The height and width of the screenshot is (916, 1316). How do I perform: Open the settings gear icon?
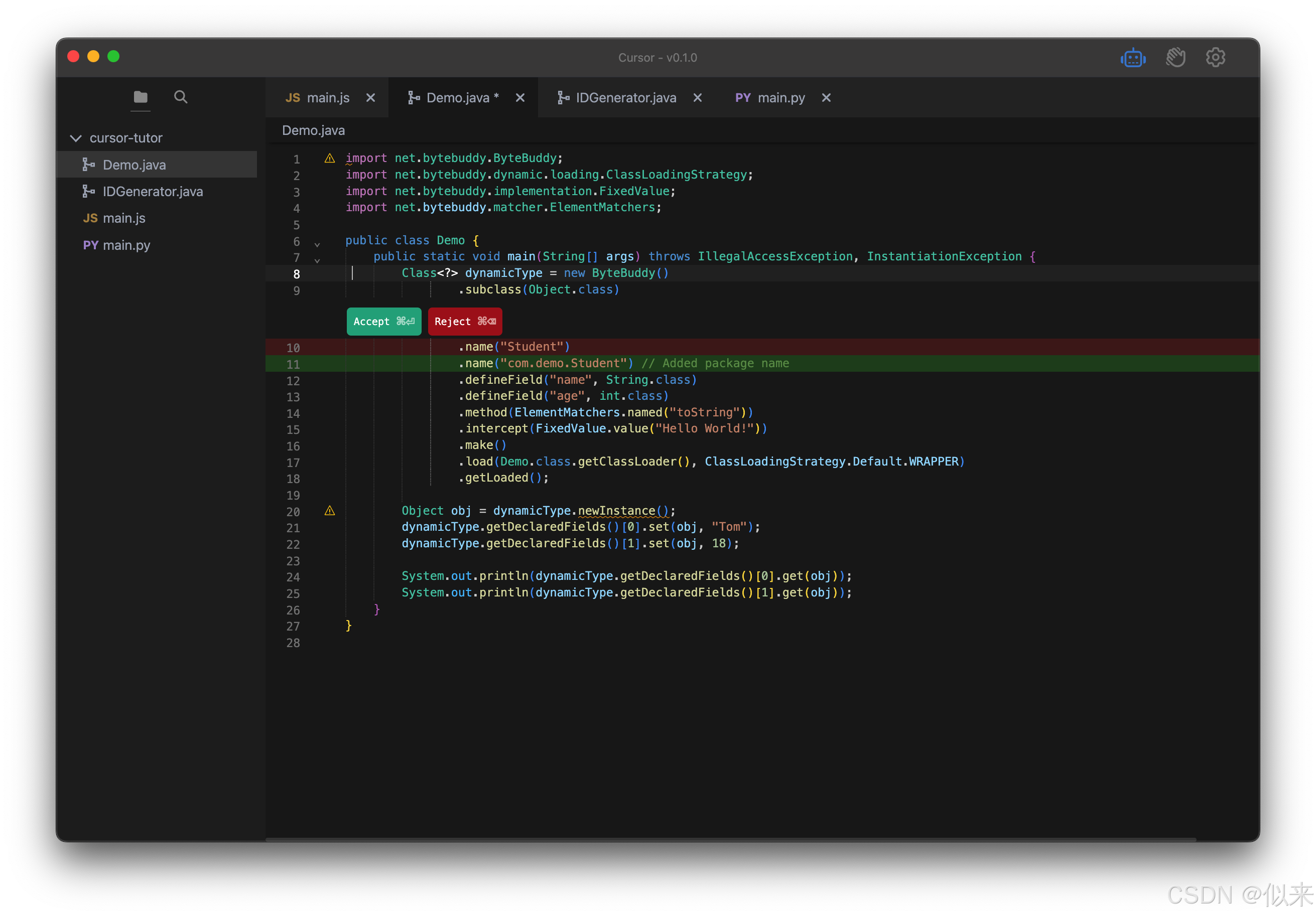[x=1215, y=58]
